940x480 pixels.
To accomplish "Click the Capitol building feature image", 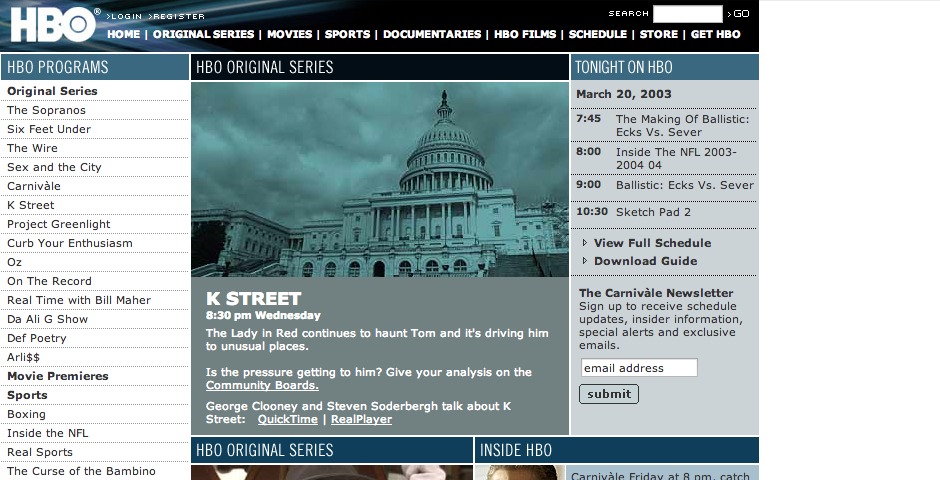I will pos(379,179).
